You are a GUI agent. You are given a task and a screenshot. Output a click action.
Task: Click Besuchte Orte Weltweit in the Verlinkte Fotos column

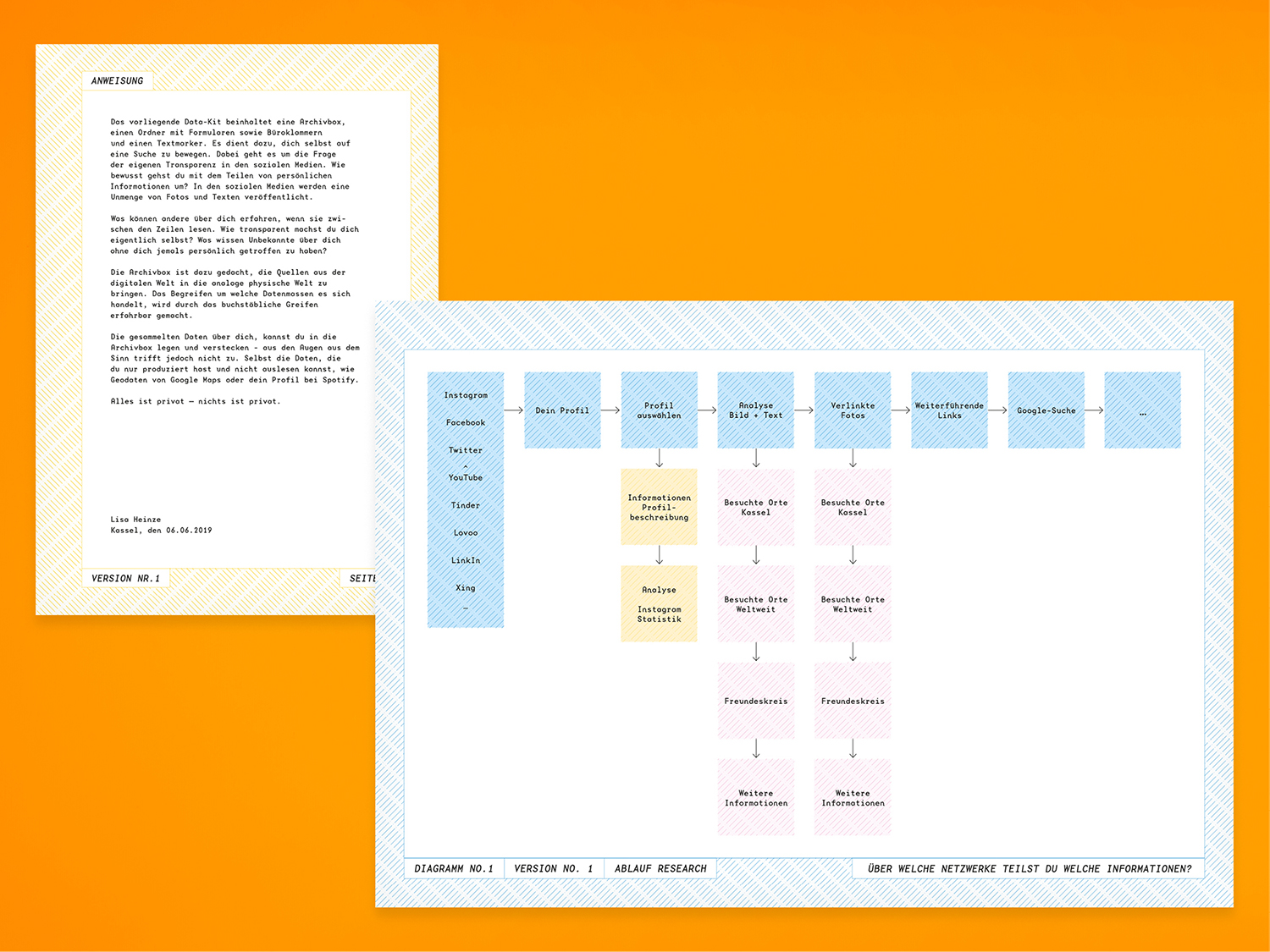(853, 604)
